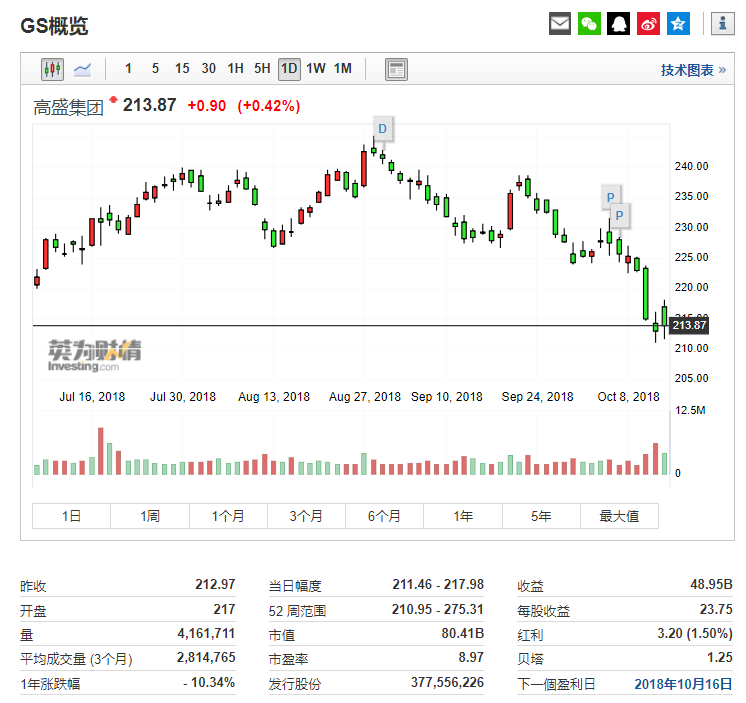The height and width of the screenshot is (703, 746).
Task: Click the D dividend marker on chart
Action: point(382,128)
